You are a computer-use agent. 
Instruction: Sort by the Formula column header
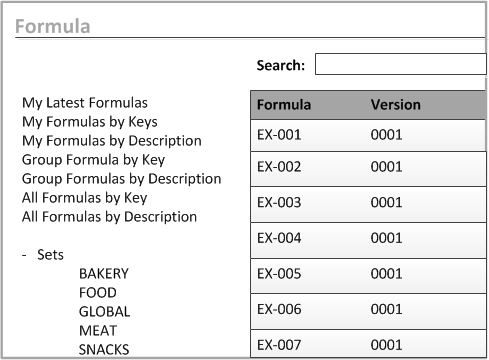pos(284,105)
